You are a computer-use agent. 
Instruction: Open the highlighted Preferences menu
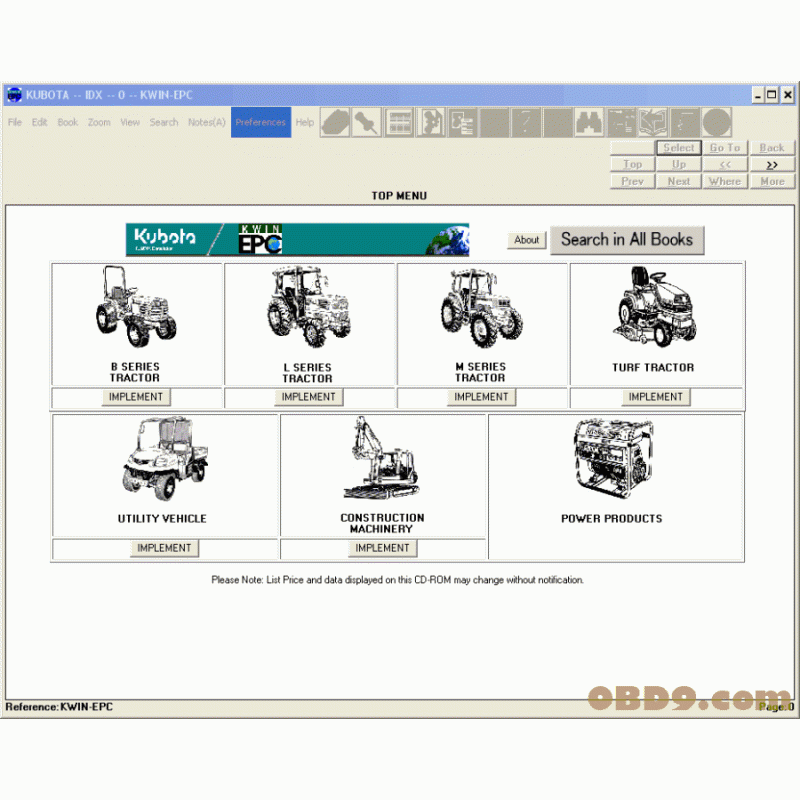point(261,122)
